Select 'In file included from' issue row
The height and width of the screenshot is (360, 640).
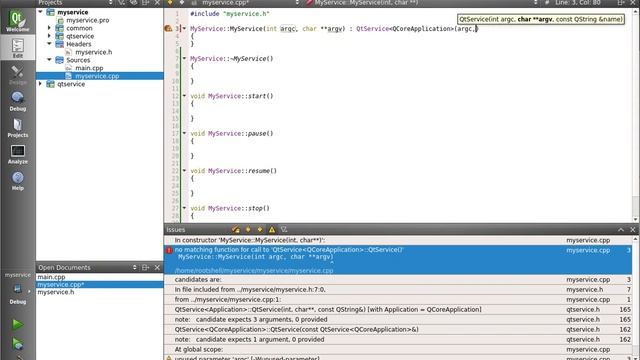(x=398, y=289)
